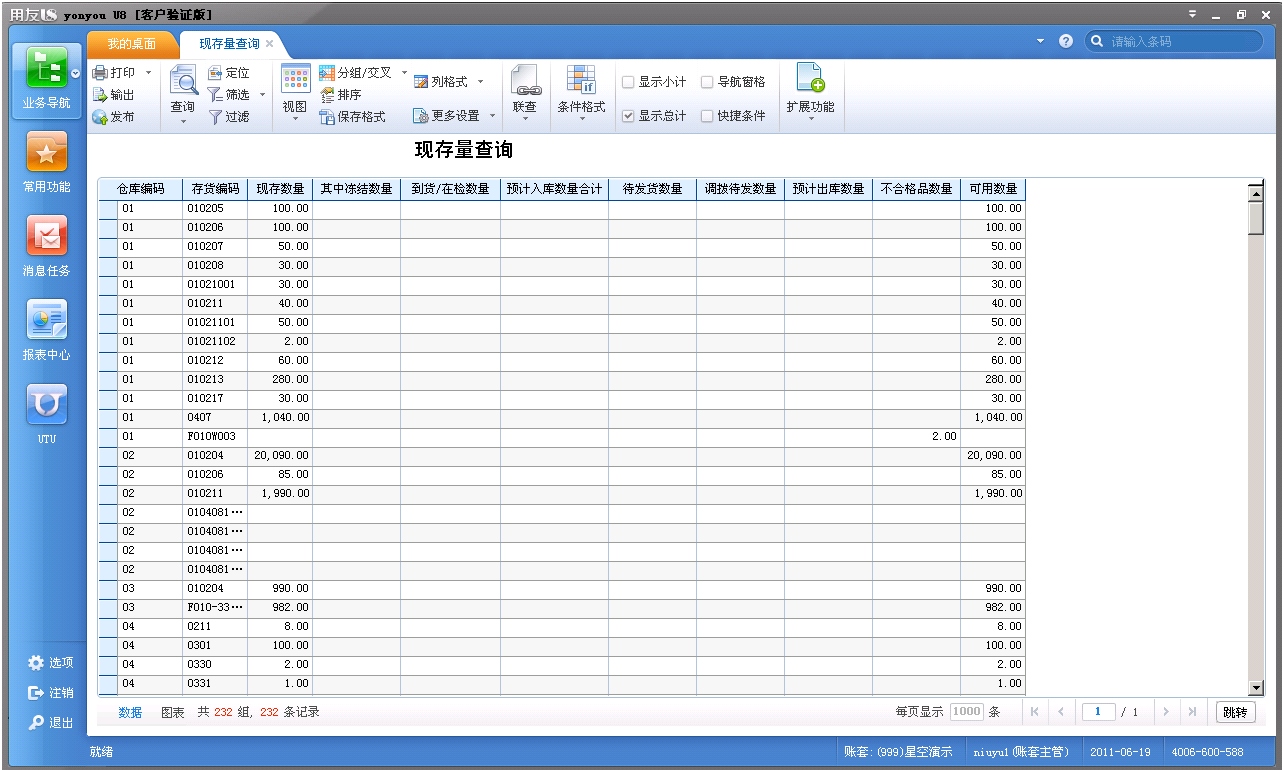Select the cell with code 0407

coord(215,417)
